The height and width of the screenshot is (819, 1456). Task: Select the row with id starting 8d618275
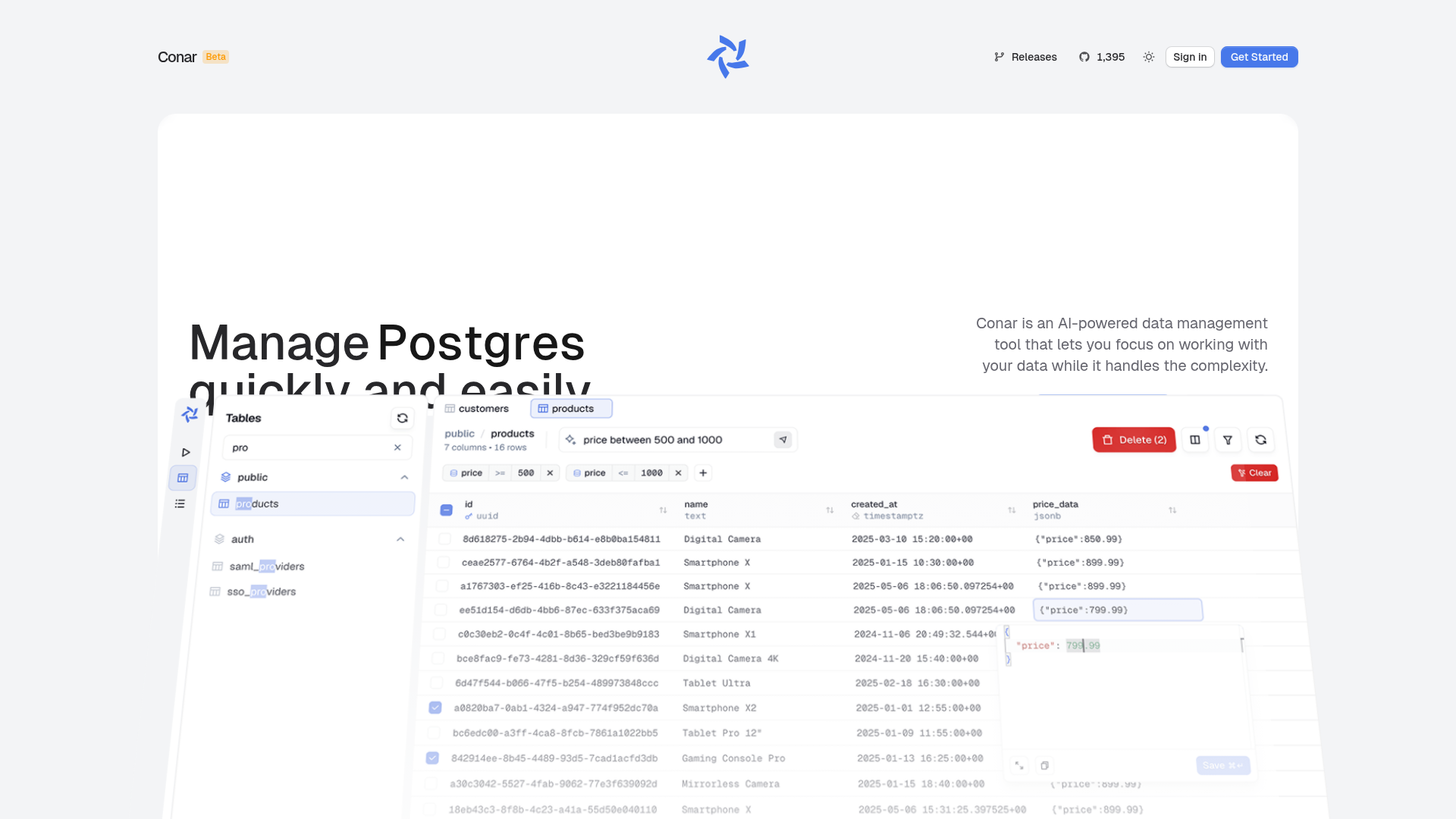tap(445, 539)
